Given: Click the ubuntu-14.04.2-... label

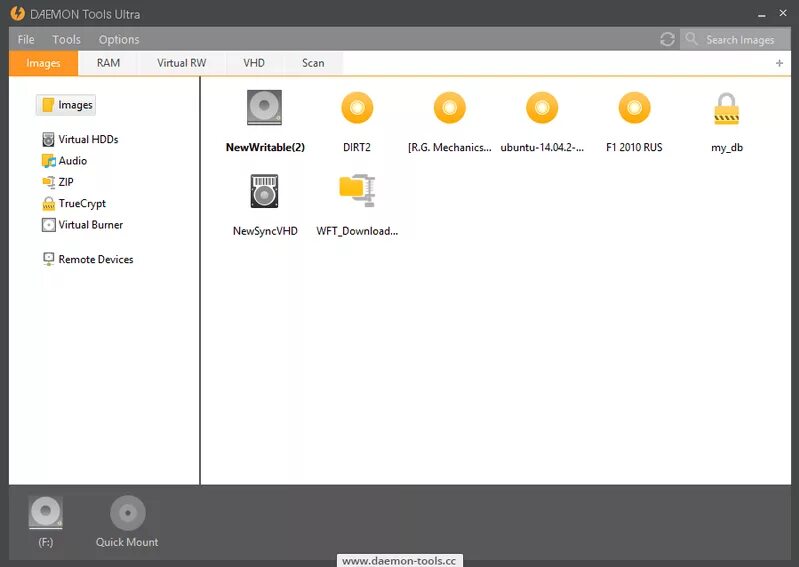Looking at the screenshot, I should pos(542,147).
